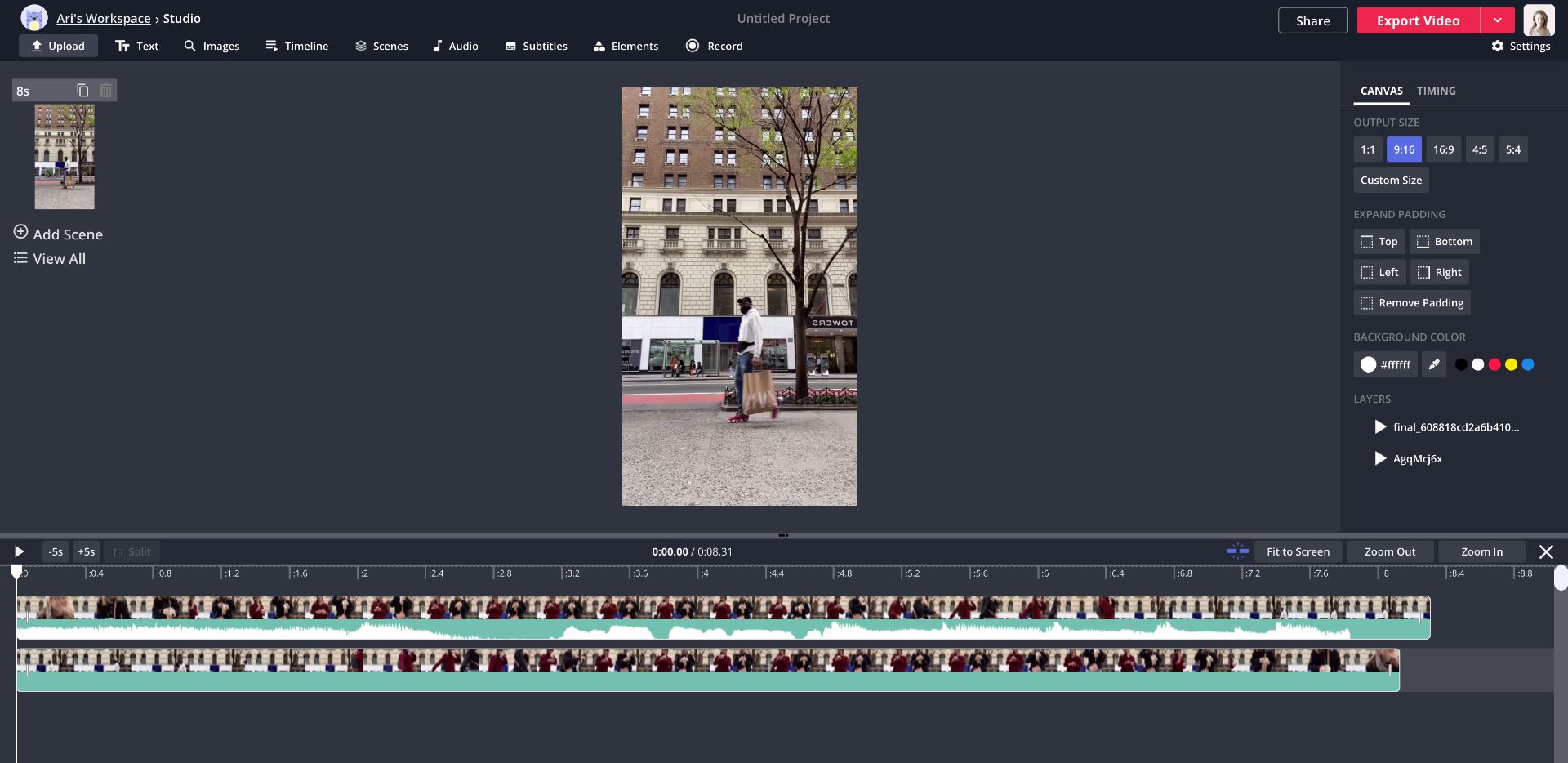This screenshot has height=763, width=1568.
Task: Set background color to red
Action: pos(1494,364)
